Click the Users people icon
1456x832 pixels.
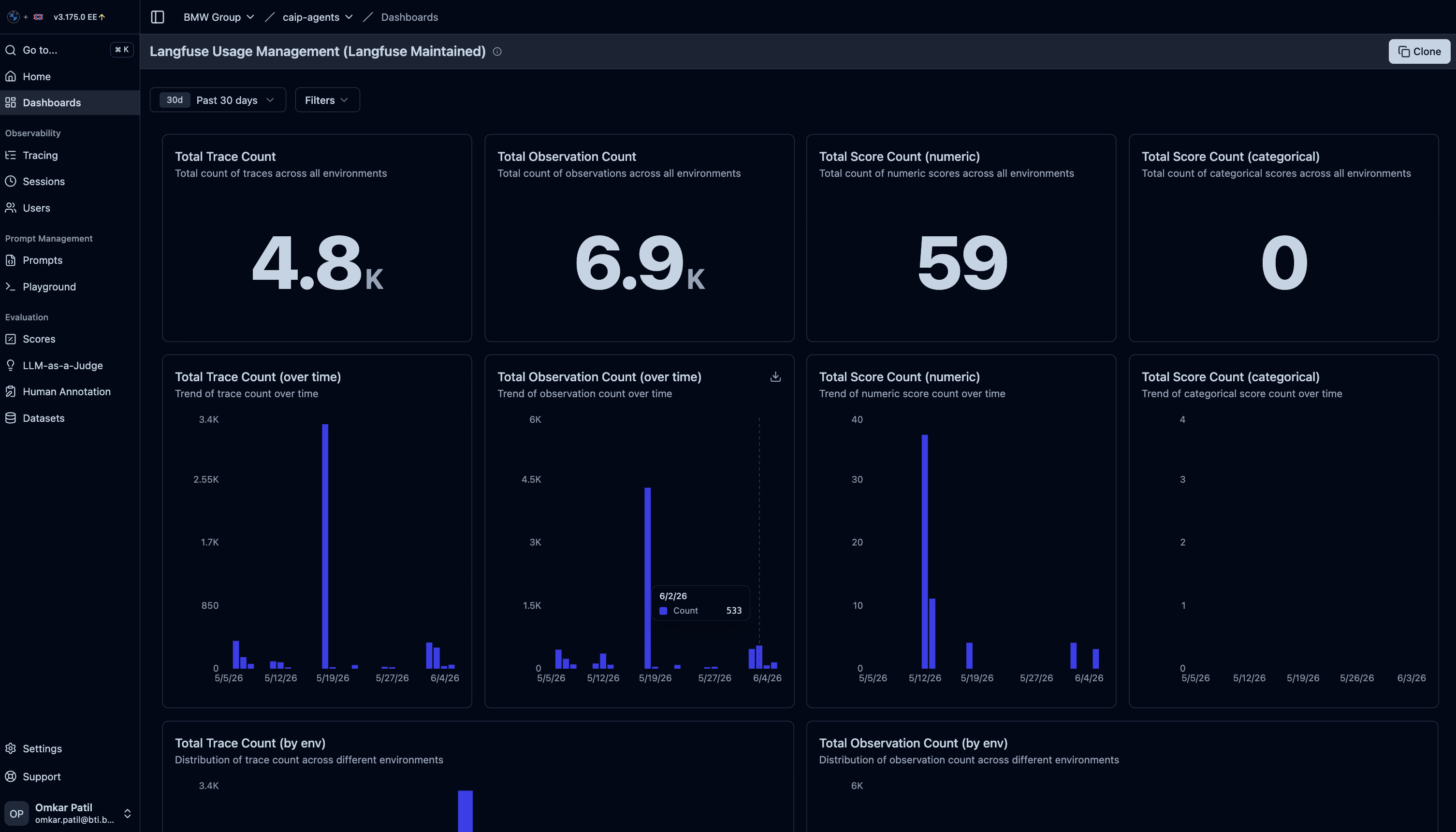10,207
